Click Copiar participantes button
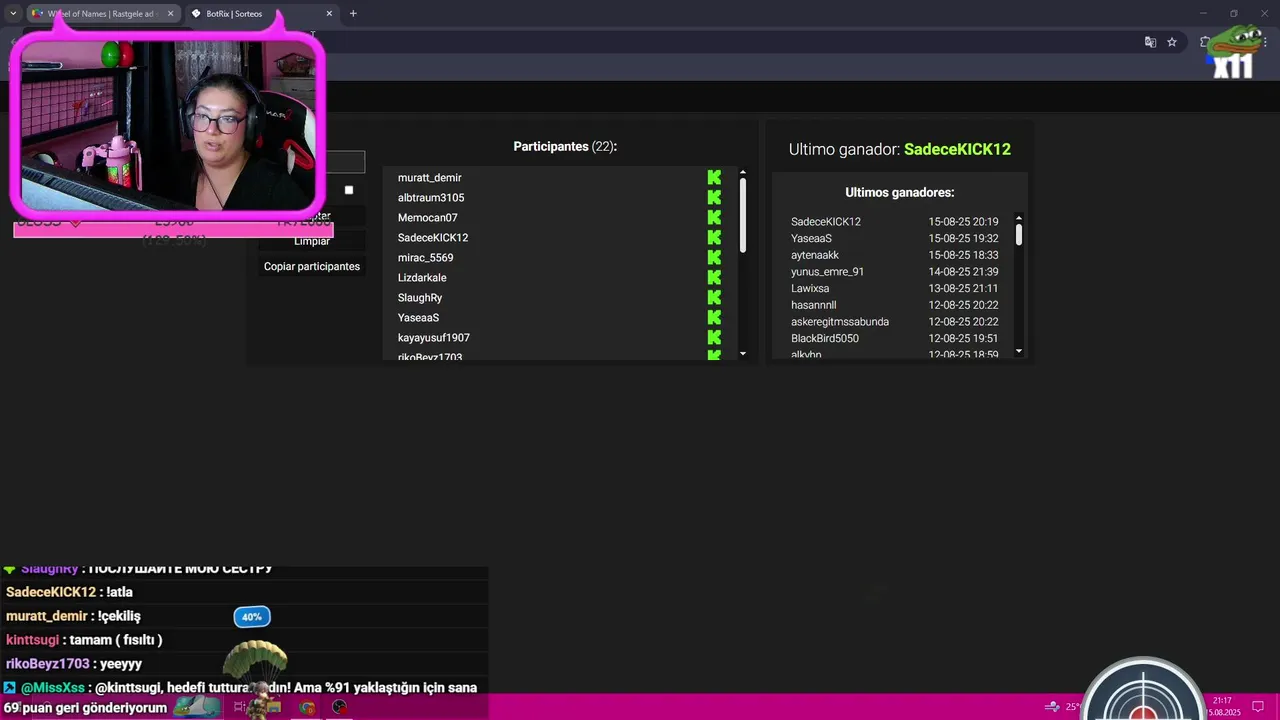This screenshot has width=1280, height=720. tap(312, 266)
